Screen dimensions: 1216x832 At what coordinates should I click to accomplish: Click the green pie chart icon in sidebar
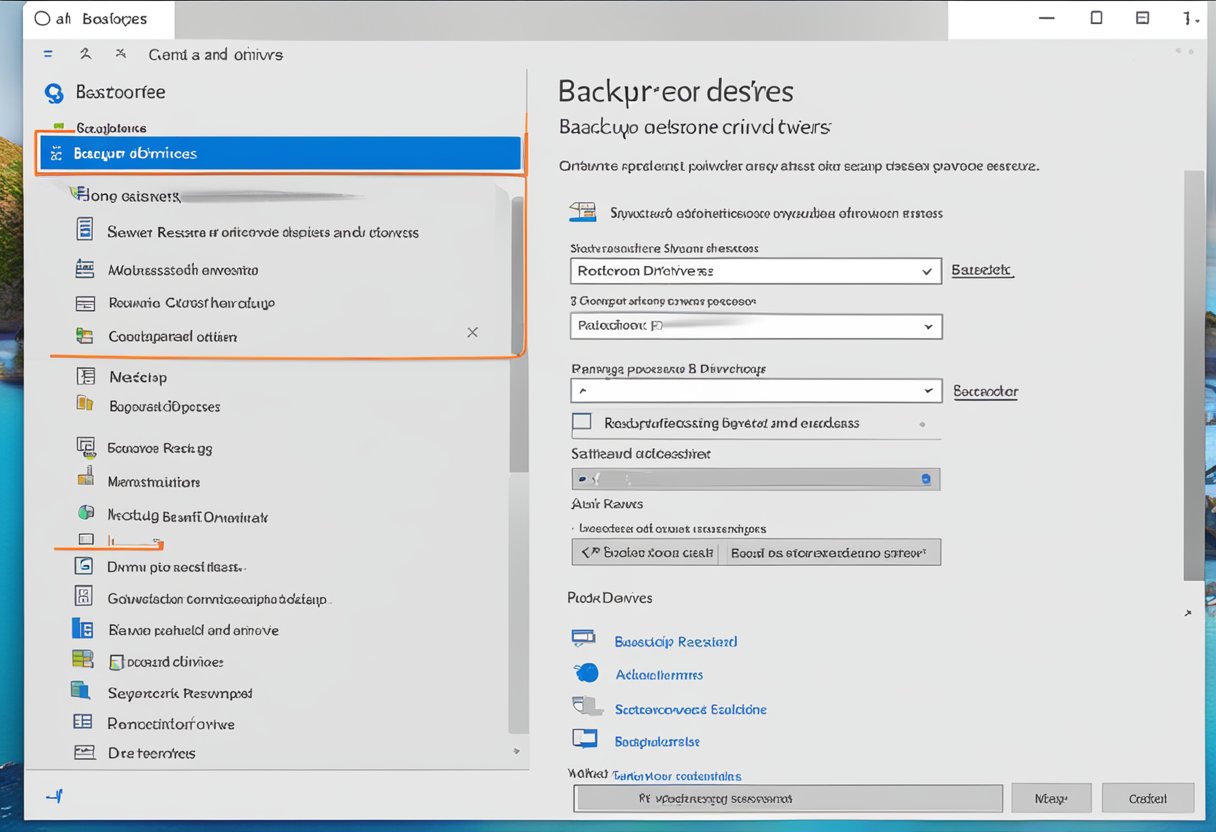tap(86, 513)
